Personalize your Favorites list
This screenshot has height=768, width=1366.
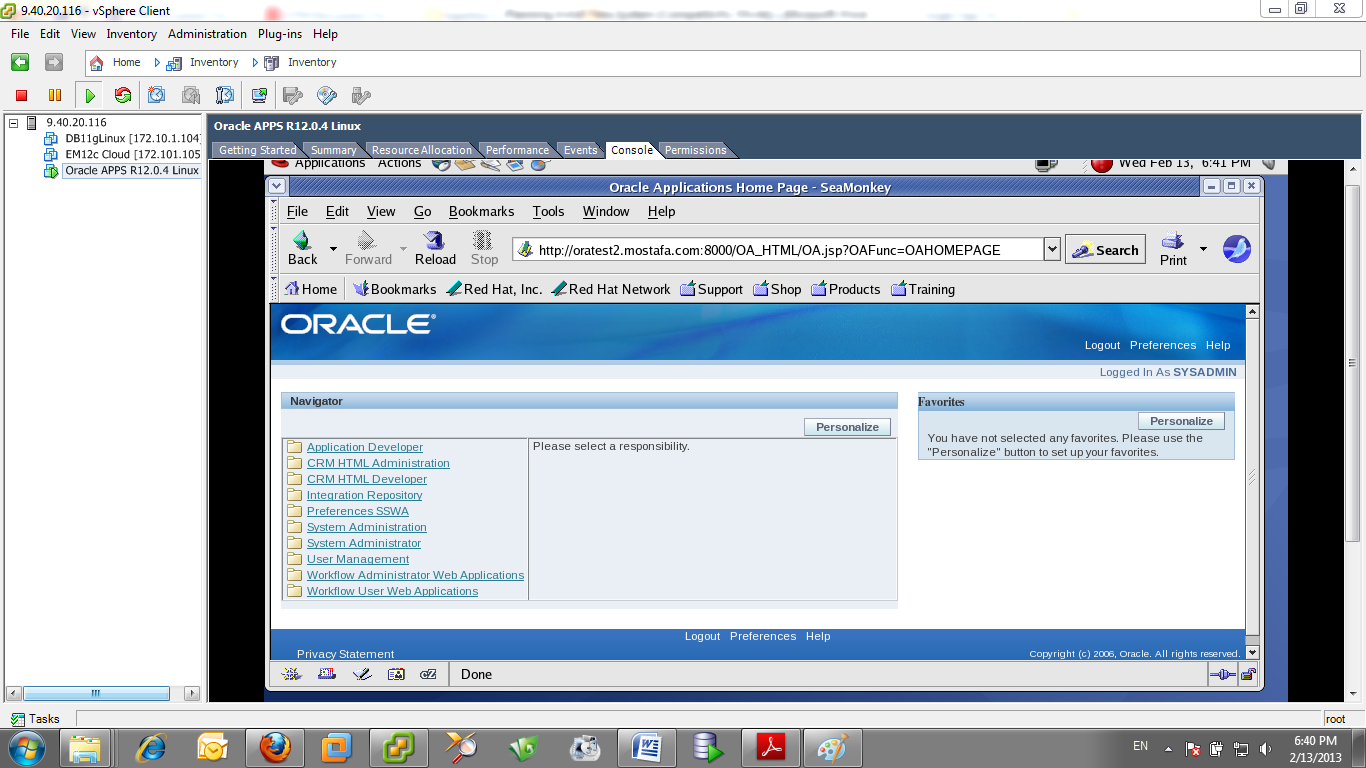tap(1181, 420)
